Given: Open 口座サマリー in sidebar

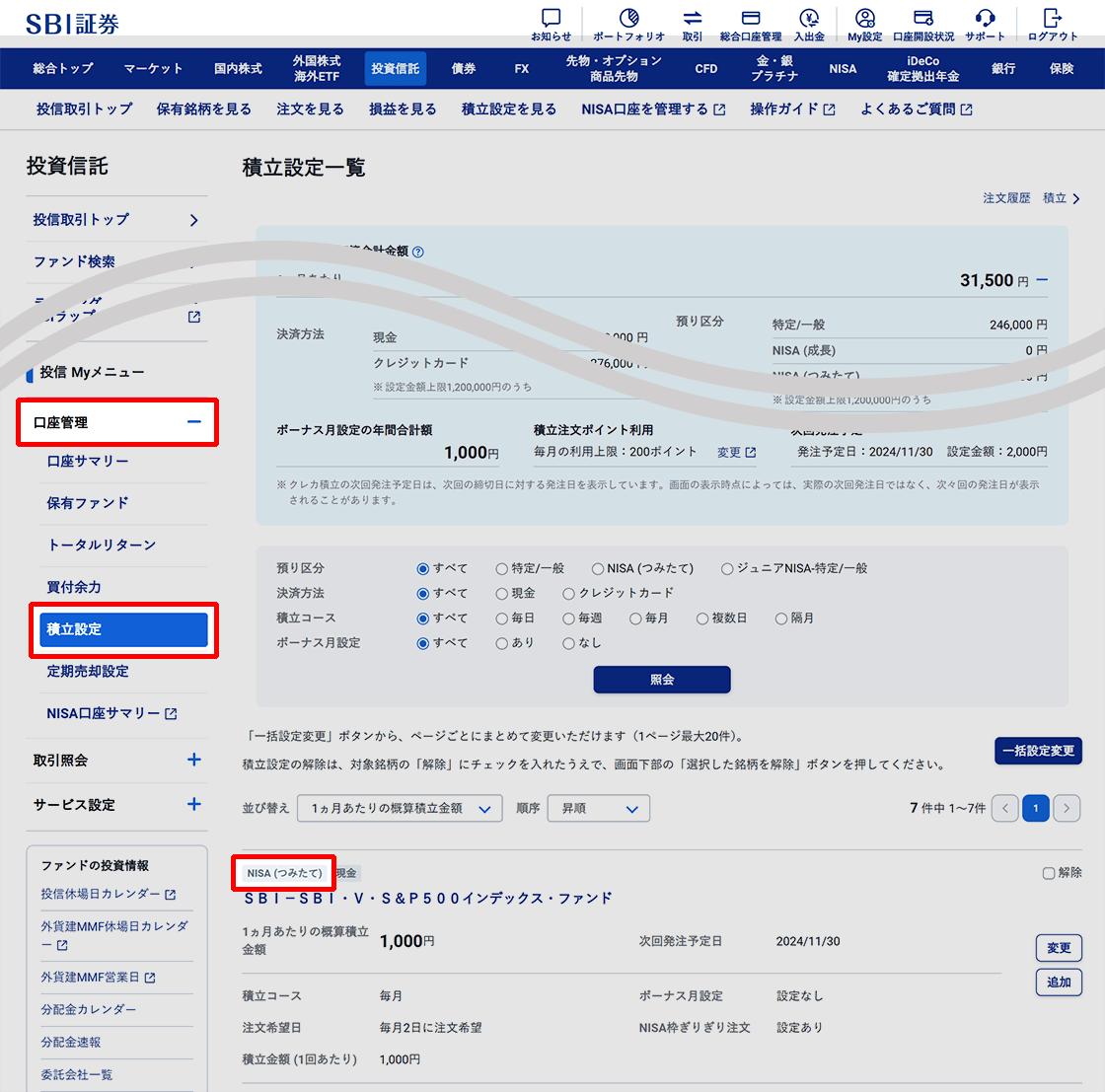Looking at the screenshot, I should point(88,462).
